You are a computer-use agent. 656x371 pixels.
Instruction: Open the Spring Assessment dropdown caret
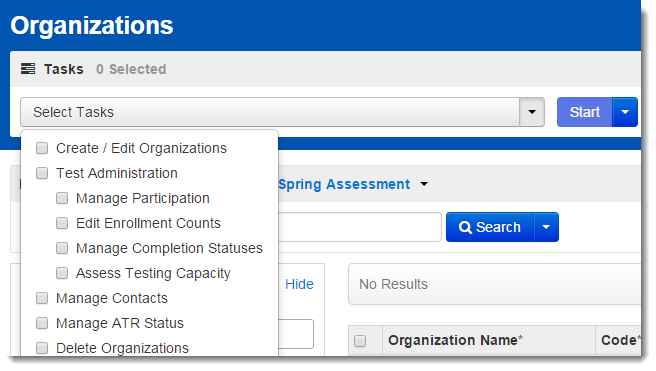(424, 184)
